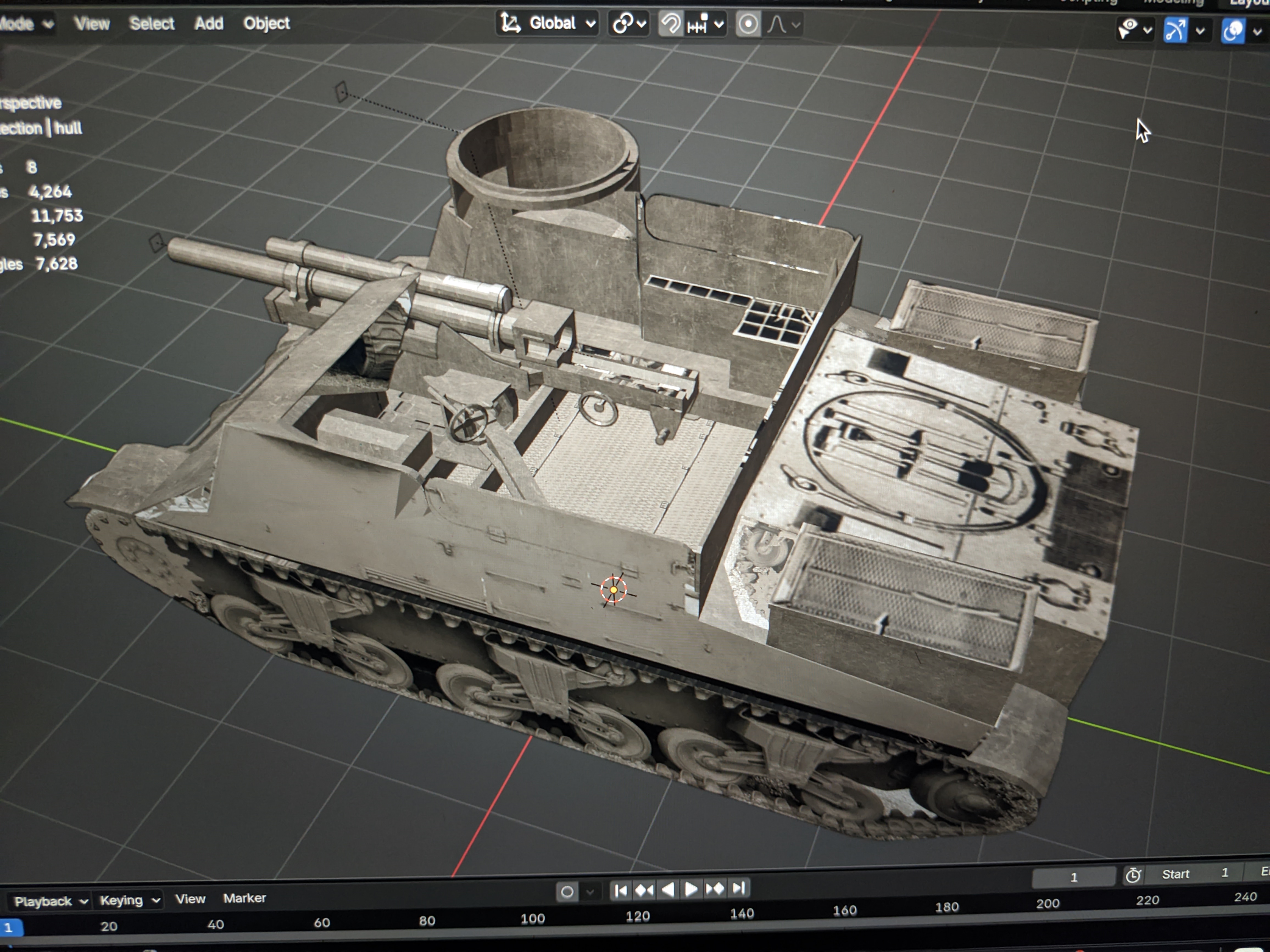Toggle the magnet snap button

point(670,24)
